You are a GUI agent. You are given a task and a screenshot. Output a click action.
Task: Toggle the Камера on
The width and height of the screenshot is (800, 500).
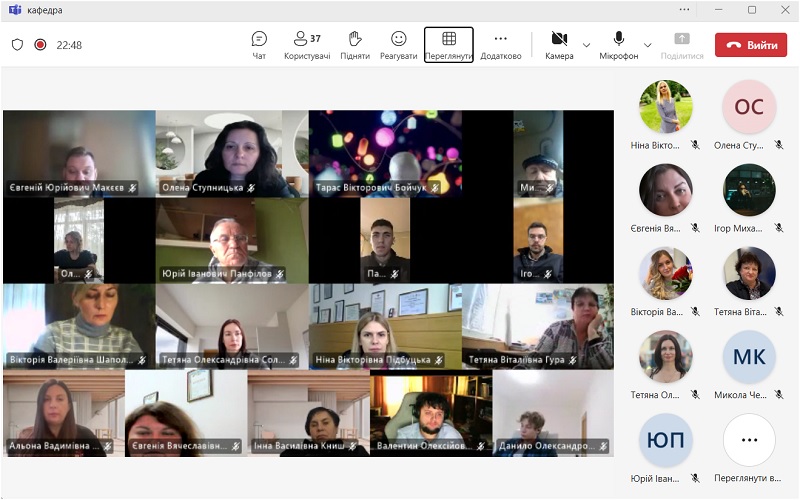click(x=559, y=45)
